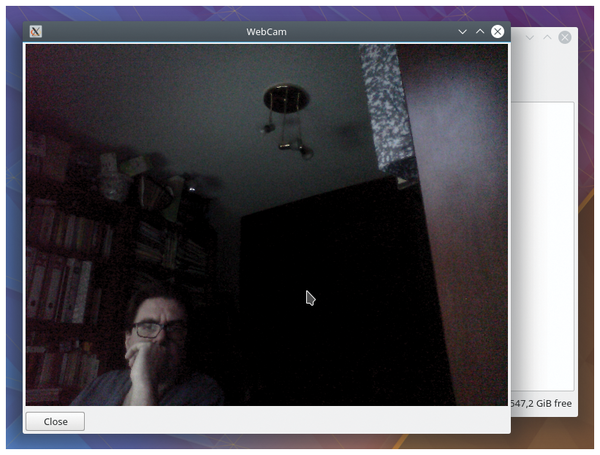Minimize the background window behind WebCam
600x455 pixels.
[x=530, y=37]
